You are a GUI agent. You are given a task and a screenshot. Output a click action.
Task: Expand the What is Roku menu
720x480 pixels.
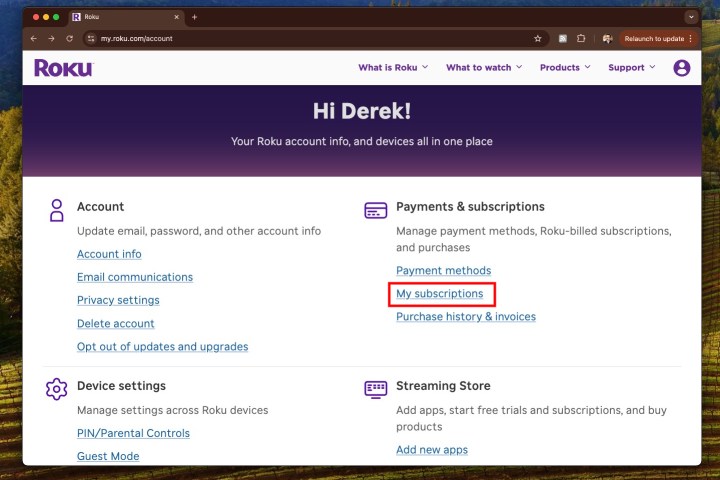point(393,68)
